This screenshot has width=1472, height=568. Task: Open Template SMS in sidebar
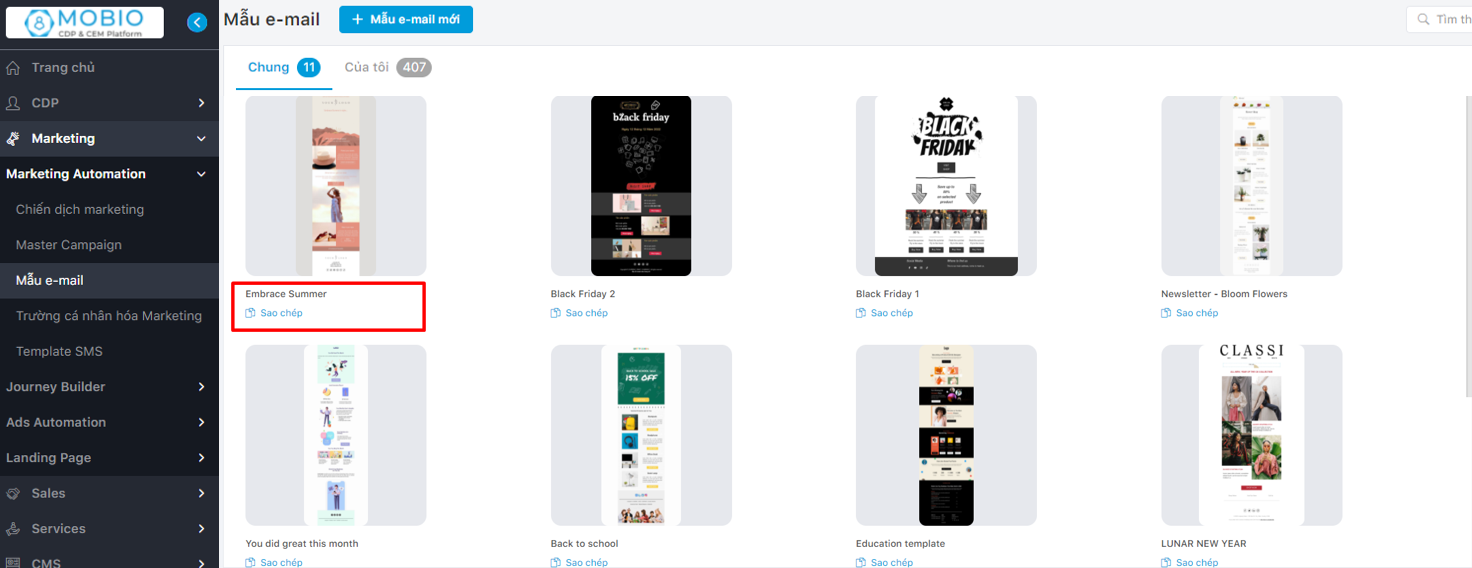point(59,351)
